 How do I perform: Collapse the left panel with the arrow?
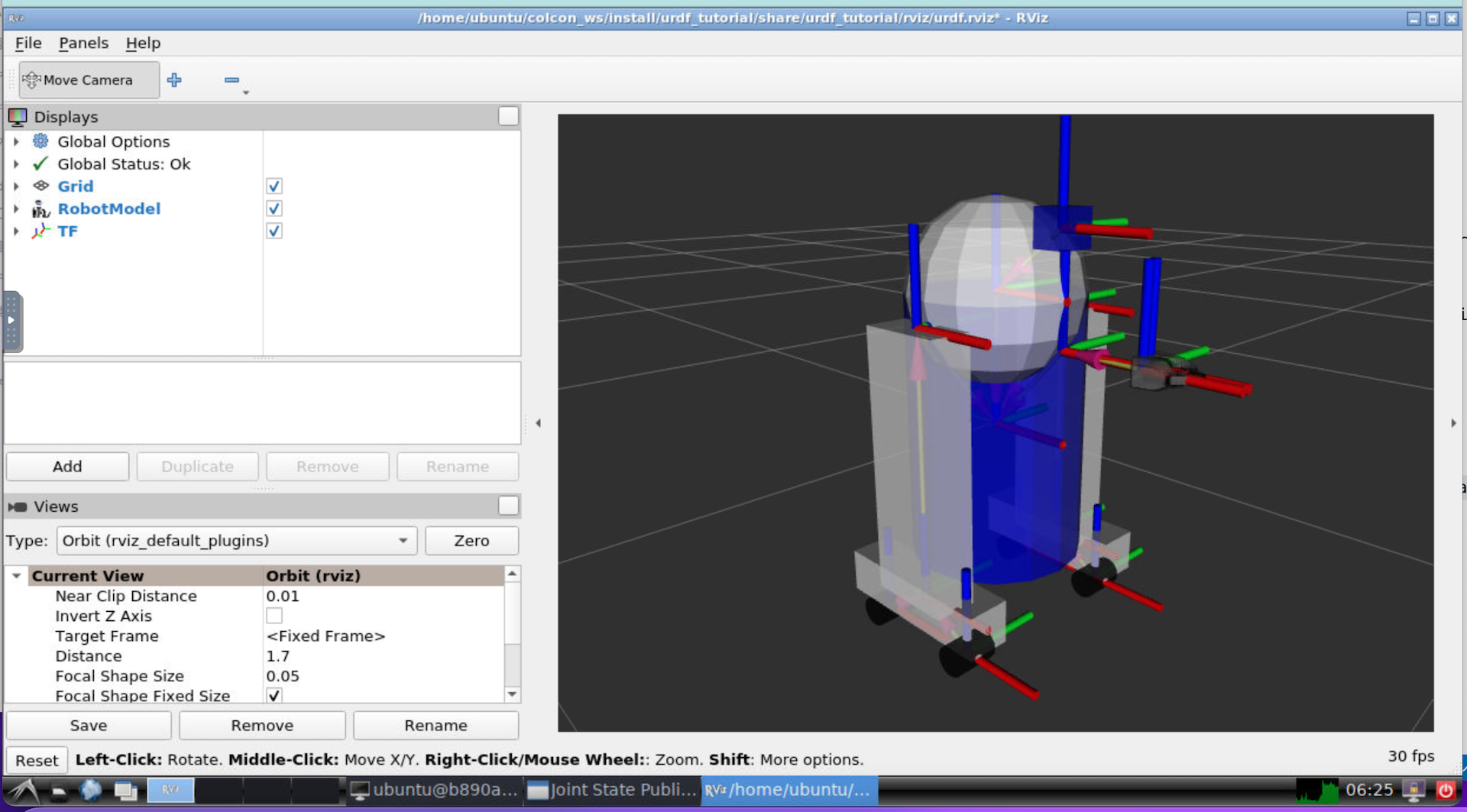(x=539, y=423)
